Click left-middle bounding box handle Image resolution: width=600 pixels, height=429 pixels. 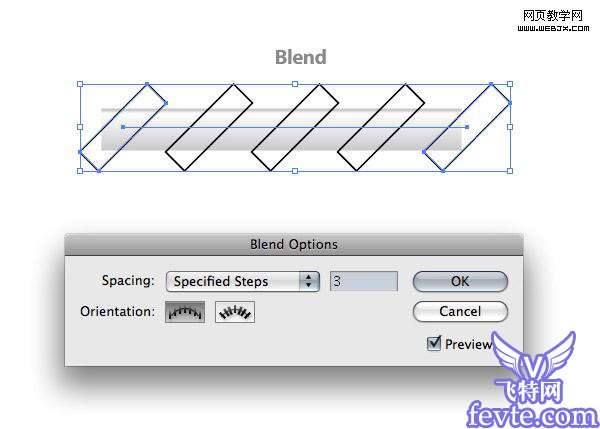point(80,127)
